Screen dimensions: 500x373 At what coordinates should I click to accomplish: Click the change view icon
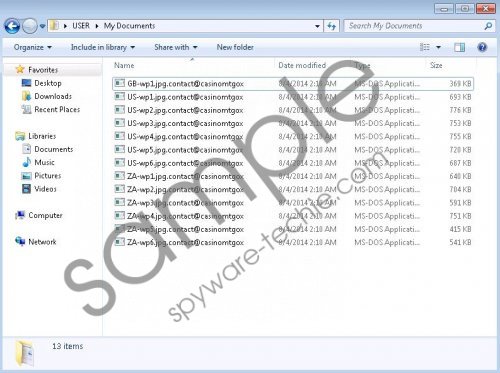pos(424,47)
